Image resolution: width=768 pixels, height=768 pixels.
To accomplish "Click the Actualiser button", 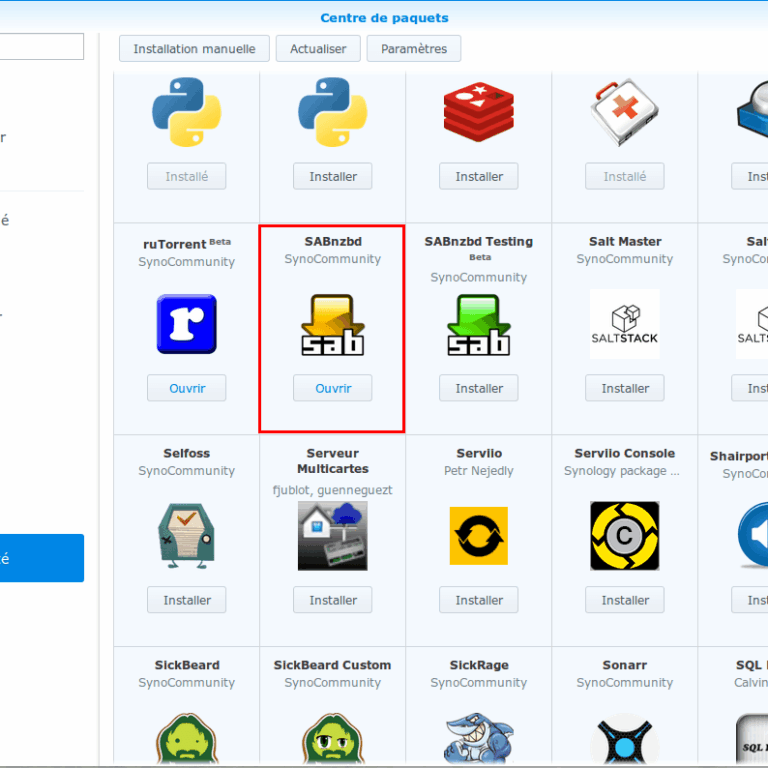I will [x=318, y=48].
